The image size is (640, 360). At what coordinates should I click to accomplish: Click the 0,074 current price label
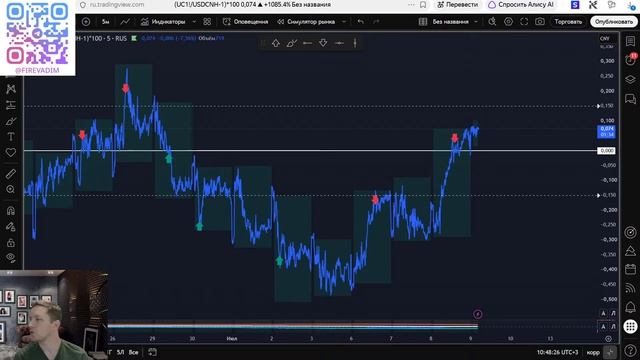(606, 131)
